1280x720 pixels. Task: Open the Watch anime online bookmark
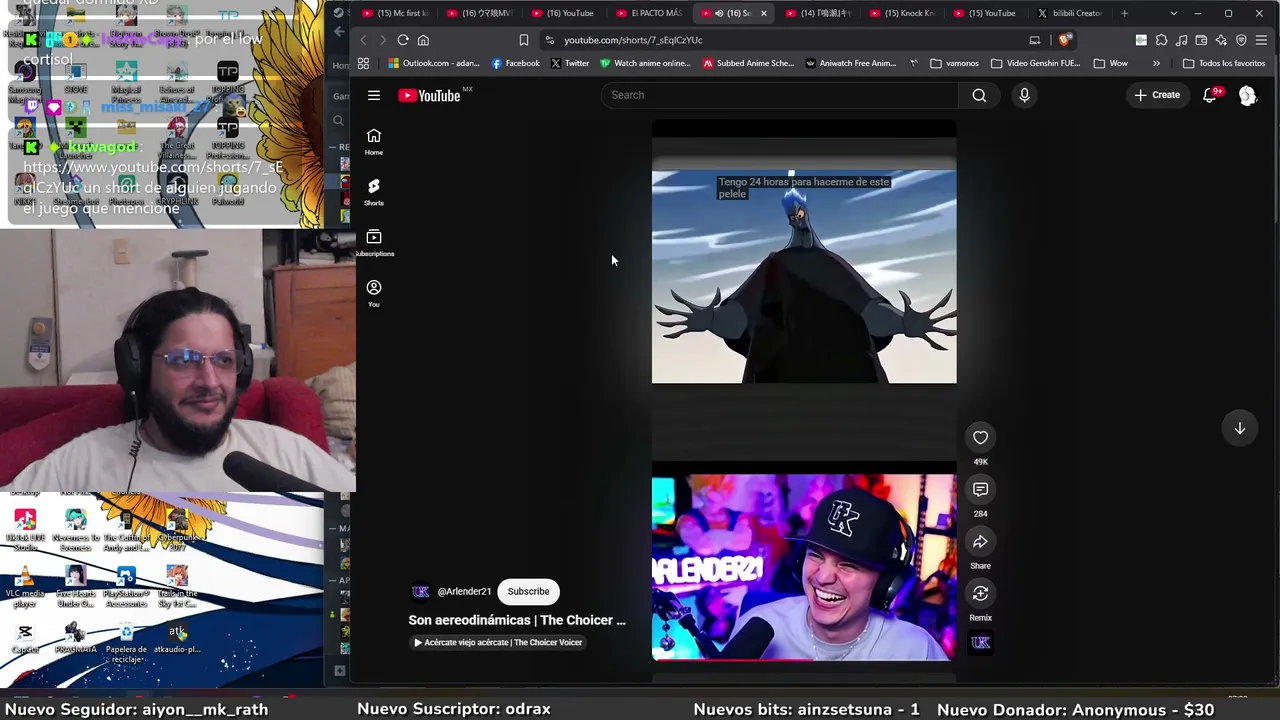(x=645, y=63)
